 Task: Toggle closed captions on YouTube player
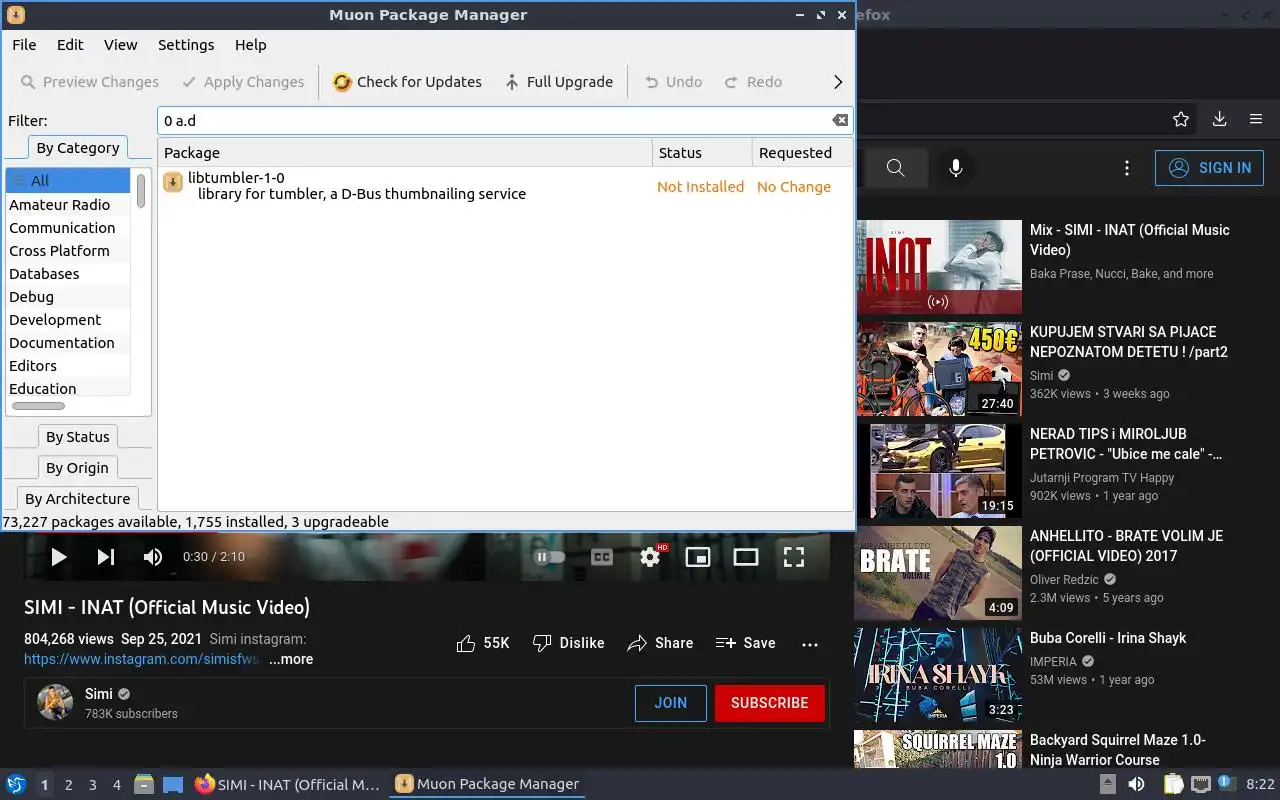tap(602, 557)
